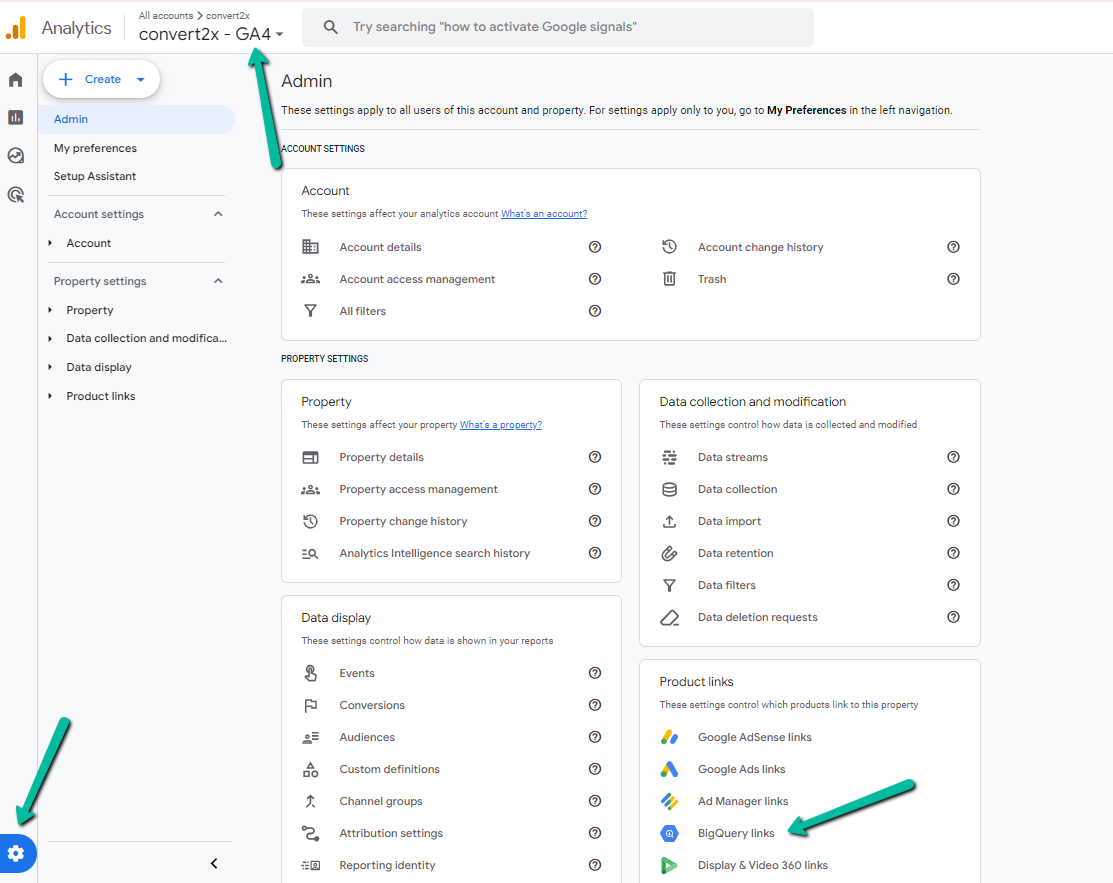1113x883 pixels.
Task: Click the convert2x breadcrumb
Action: click(x=228, y=15)
